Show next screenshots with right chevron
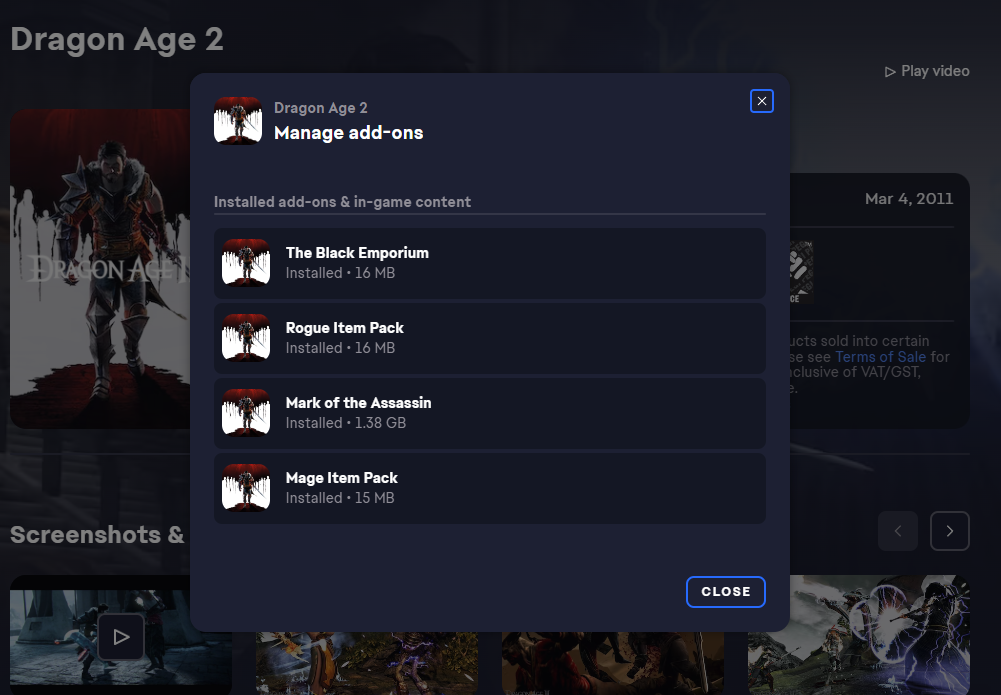This screenshot has width=1001, height=695. point(950,531)
